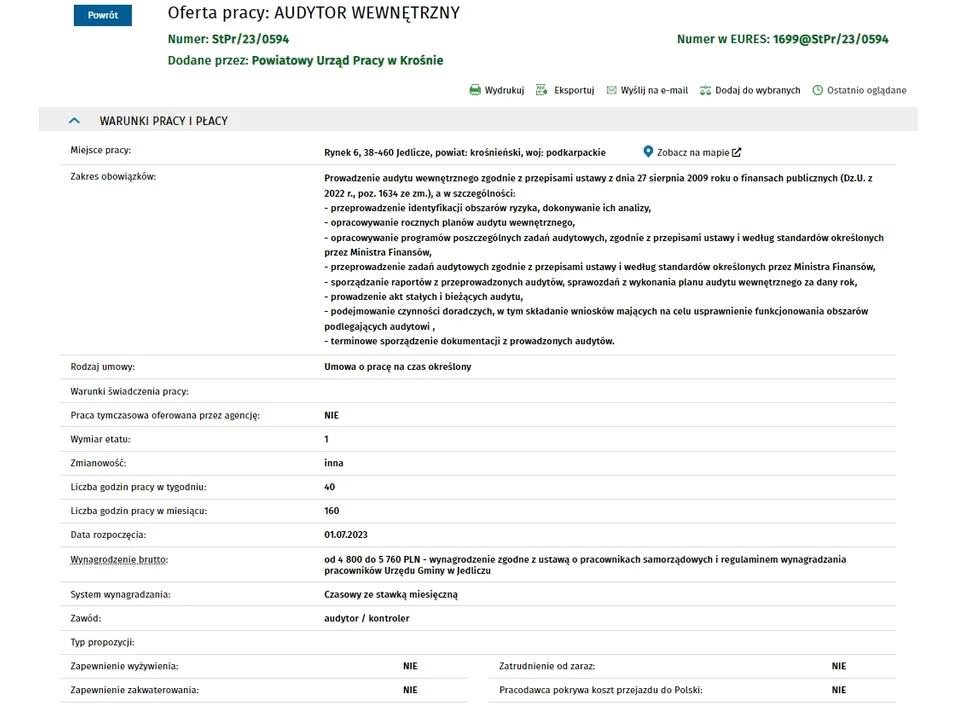
Task: Click the map pin icon near Zobacz na mapie
Action: (648, 152)
